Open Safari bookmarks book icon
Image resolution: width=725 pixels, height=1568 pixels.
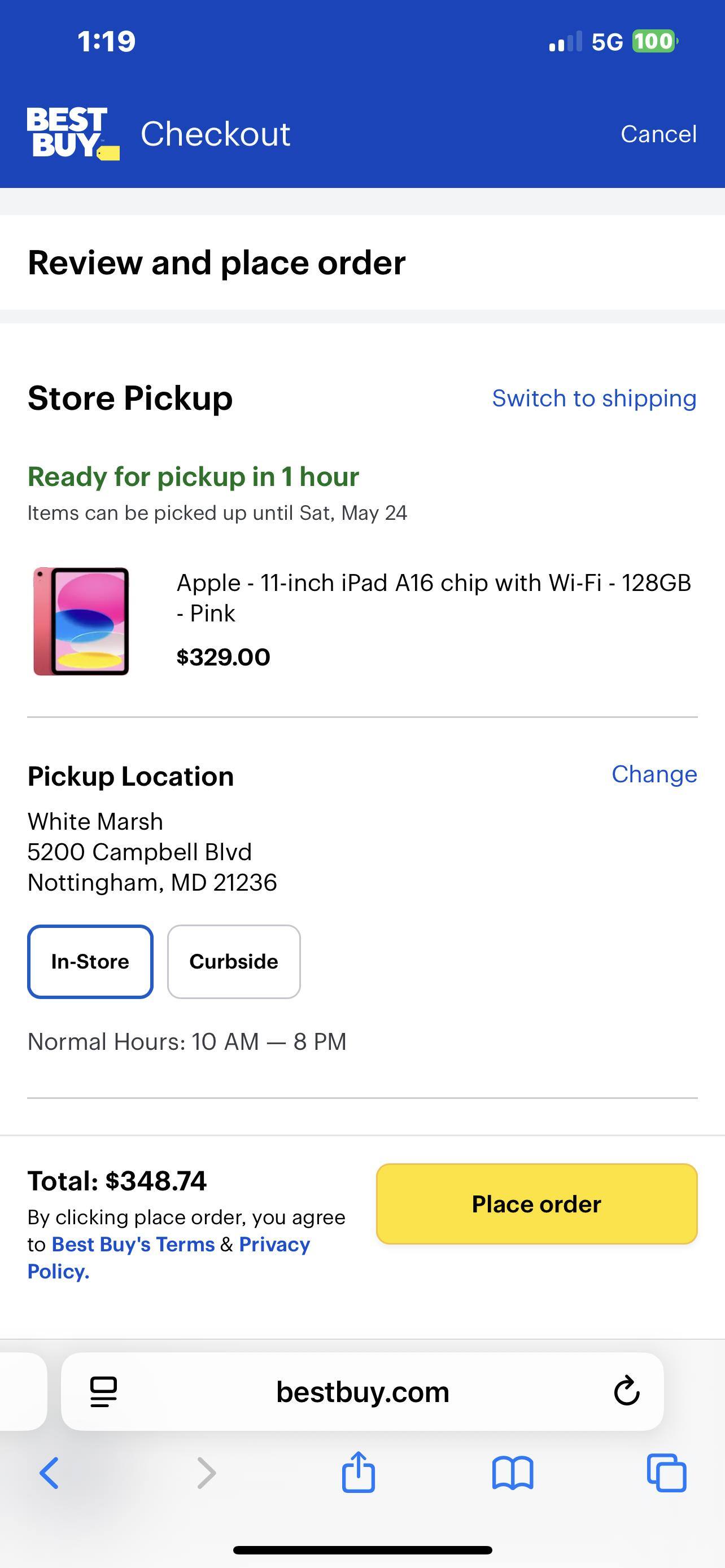coord(513,1473)
